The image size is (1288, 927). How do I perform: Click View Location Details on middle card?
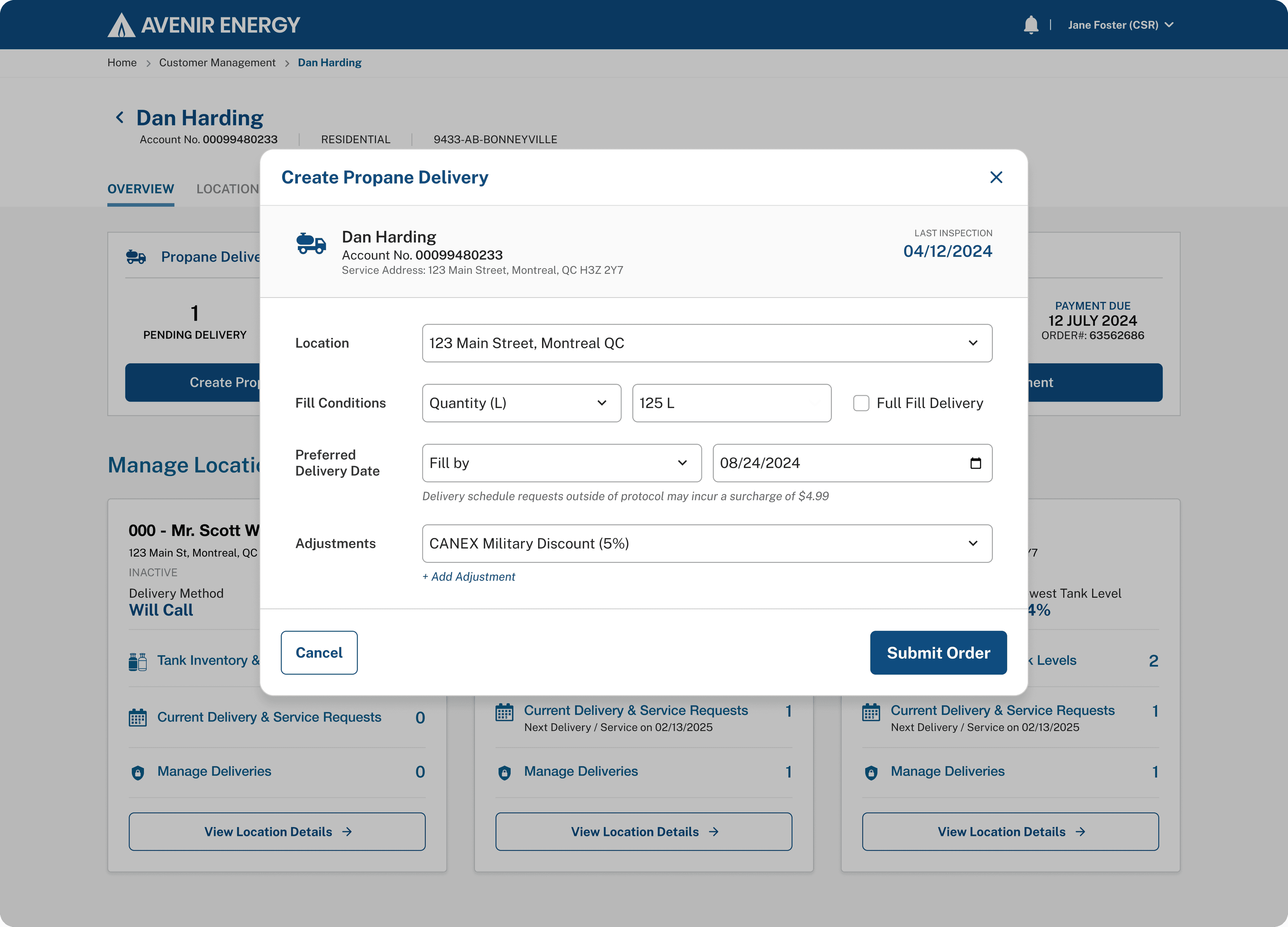coord(643,832)
